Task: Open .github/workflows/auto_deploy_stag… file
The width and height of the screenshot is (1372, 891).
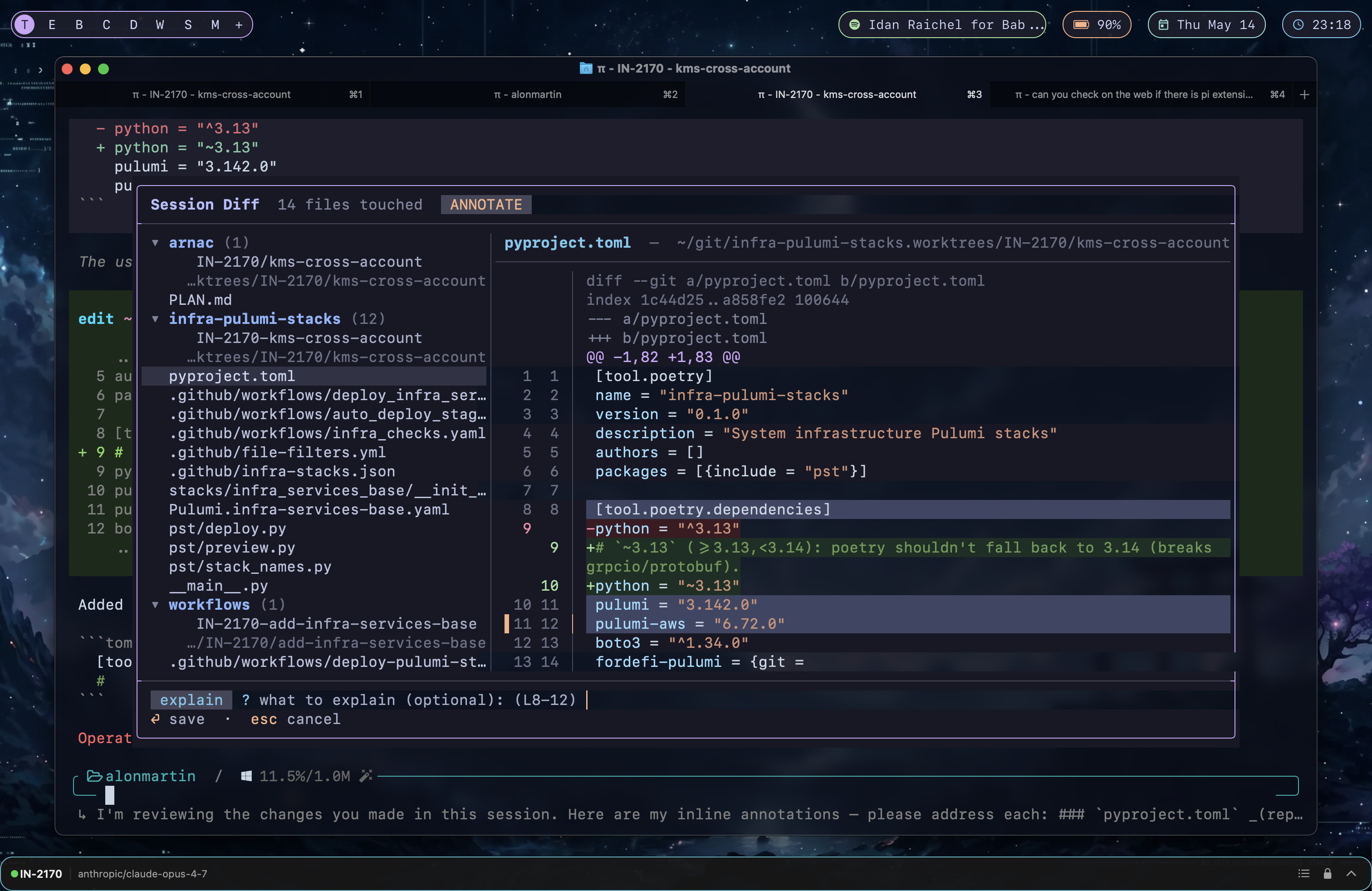Action: (x=328, y=414)
